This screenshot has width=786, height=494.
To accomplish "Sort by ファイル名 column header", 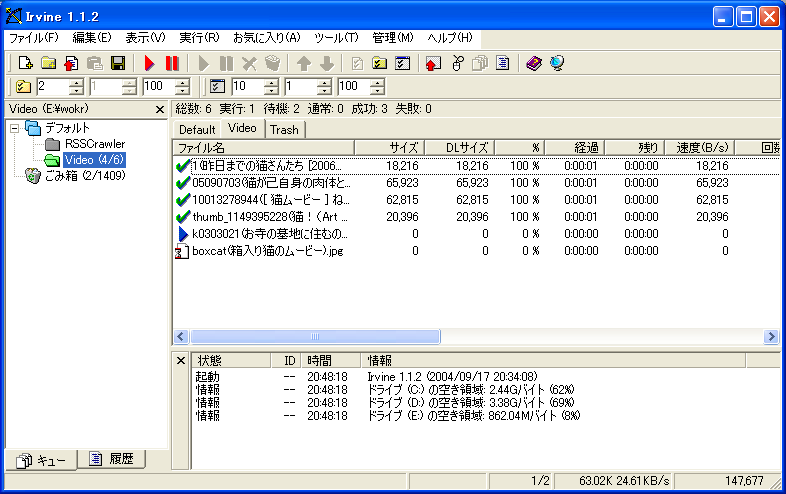I will coord(264,148).
